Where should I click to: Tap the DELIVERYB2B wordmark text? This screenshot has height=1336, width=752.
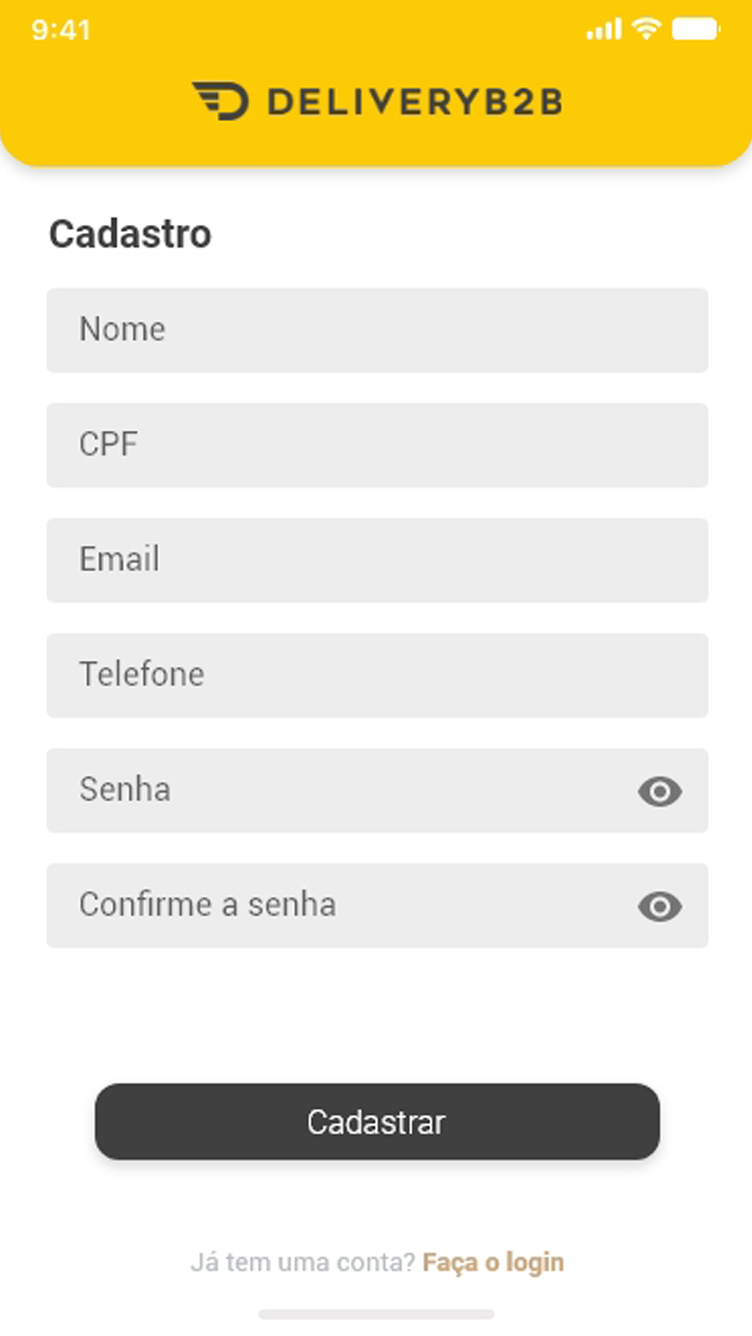coord(415,102)
